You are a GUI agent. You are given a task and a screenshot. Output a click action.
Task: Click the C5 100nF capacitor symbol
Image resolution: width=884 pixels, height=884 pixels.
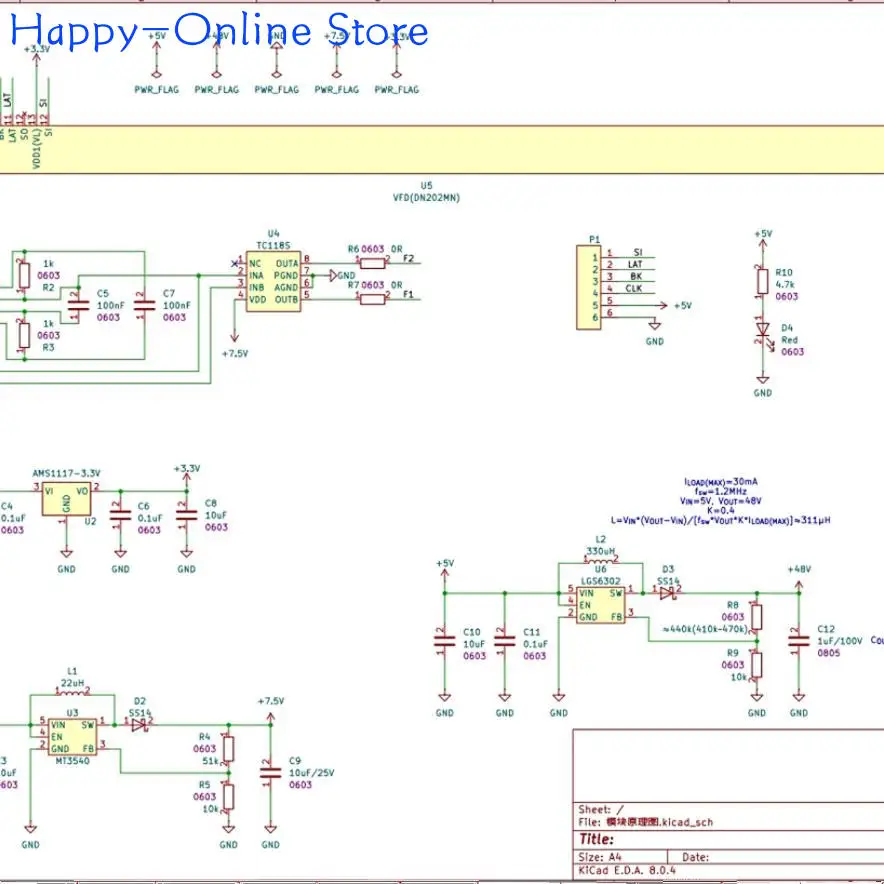click(78, 306)
